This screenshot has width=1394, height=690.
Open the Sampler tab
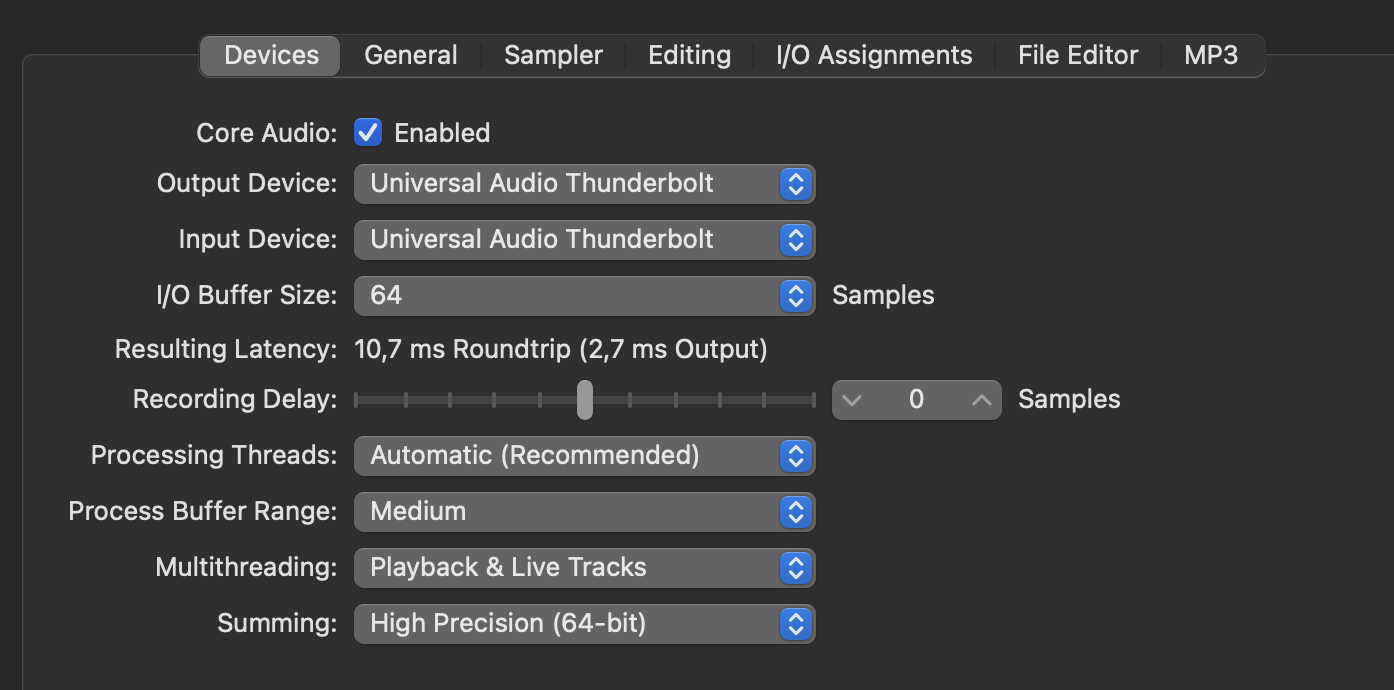point(553,56)
